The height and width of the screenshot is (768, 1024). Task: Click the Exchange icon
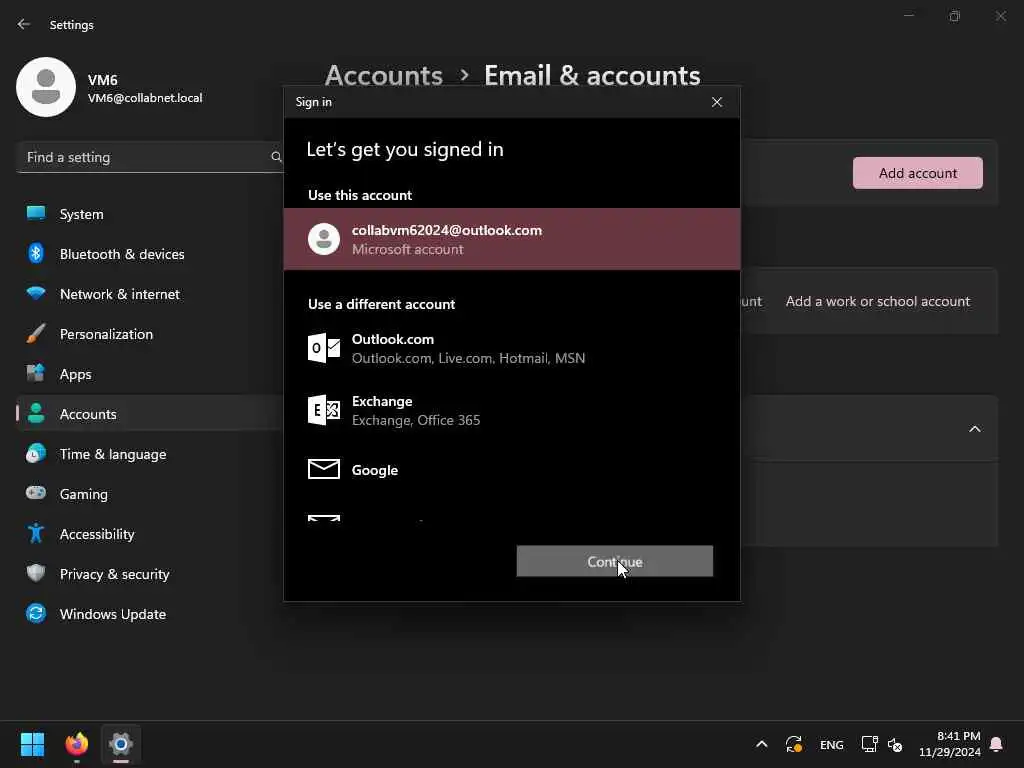(324, 409)
